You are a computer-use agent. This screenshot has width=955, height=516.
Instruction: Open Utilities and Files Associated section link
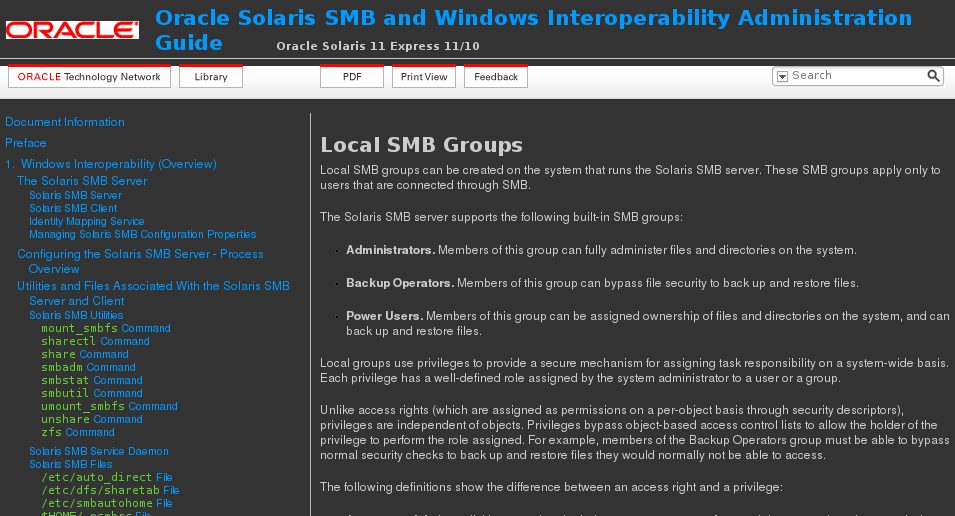[x=153, y=293]
